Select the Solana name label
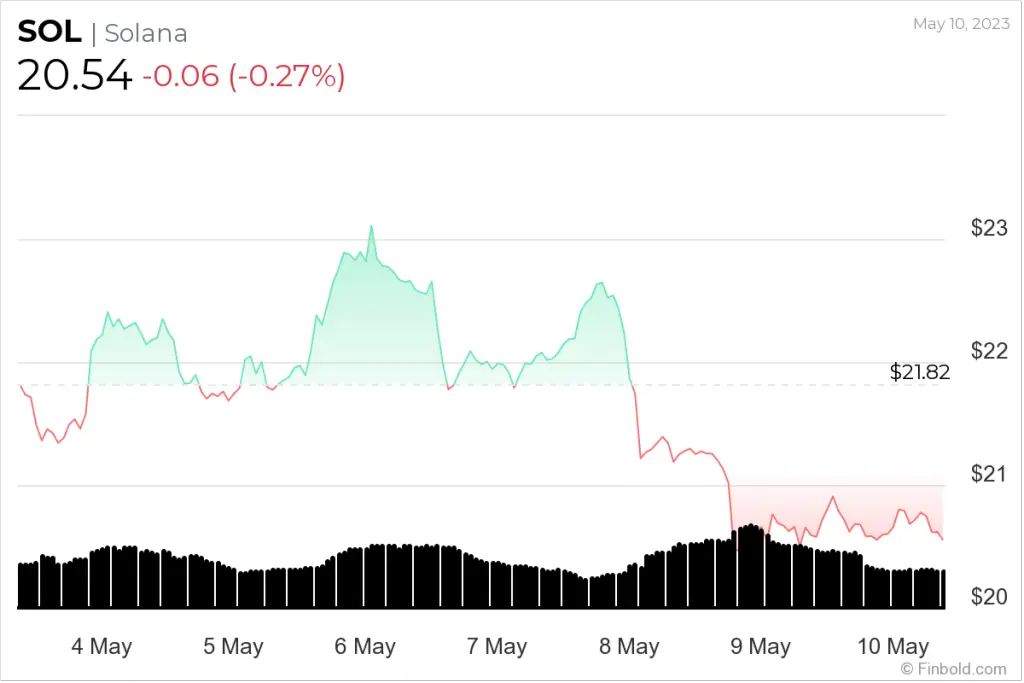This screenshot has width=1024, height=683. (x=146, y=33)
